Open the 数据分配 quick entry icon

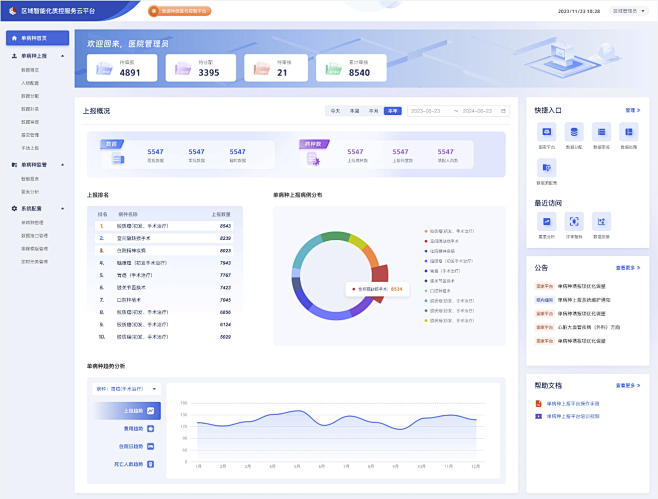click(x=574, y=131)
